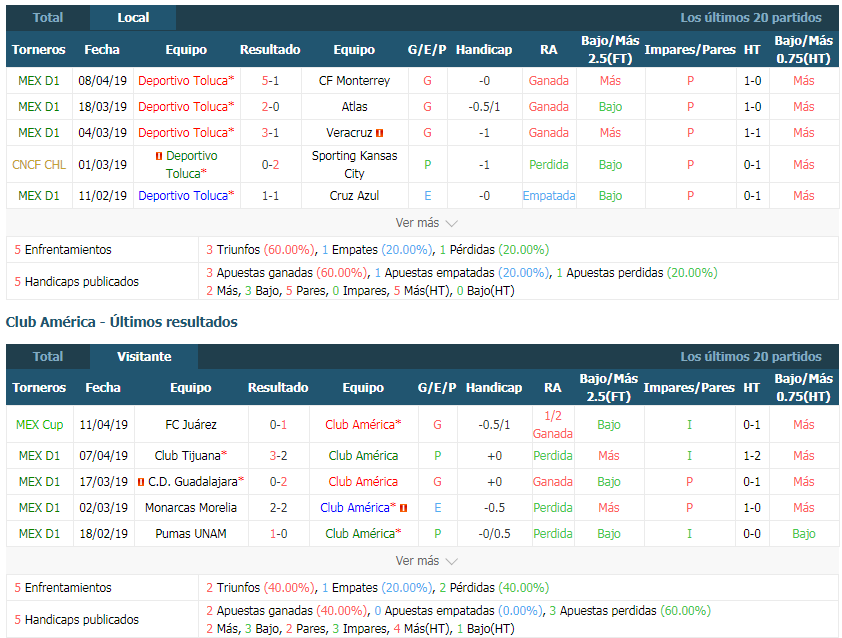The width and height of the screenshot is (842, 638).
Task: Click the red card icon beside Veracruz
Action: tap(380, 133)
